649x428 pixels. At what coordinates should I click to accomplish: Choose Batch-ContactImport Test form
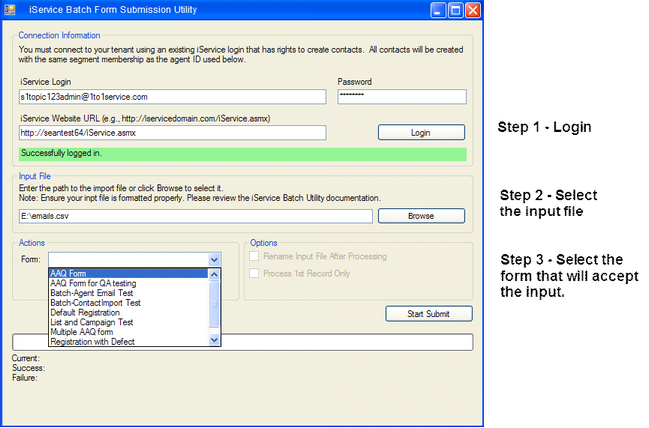pos(128,303)
